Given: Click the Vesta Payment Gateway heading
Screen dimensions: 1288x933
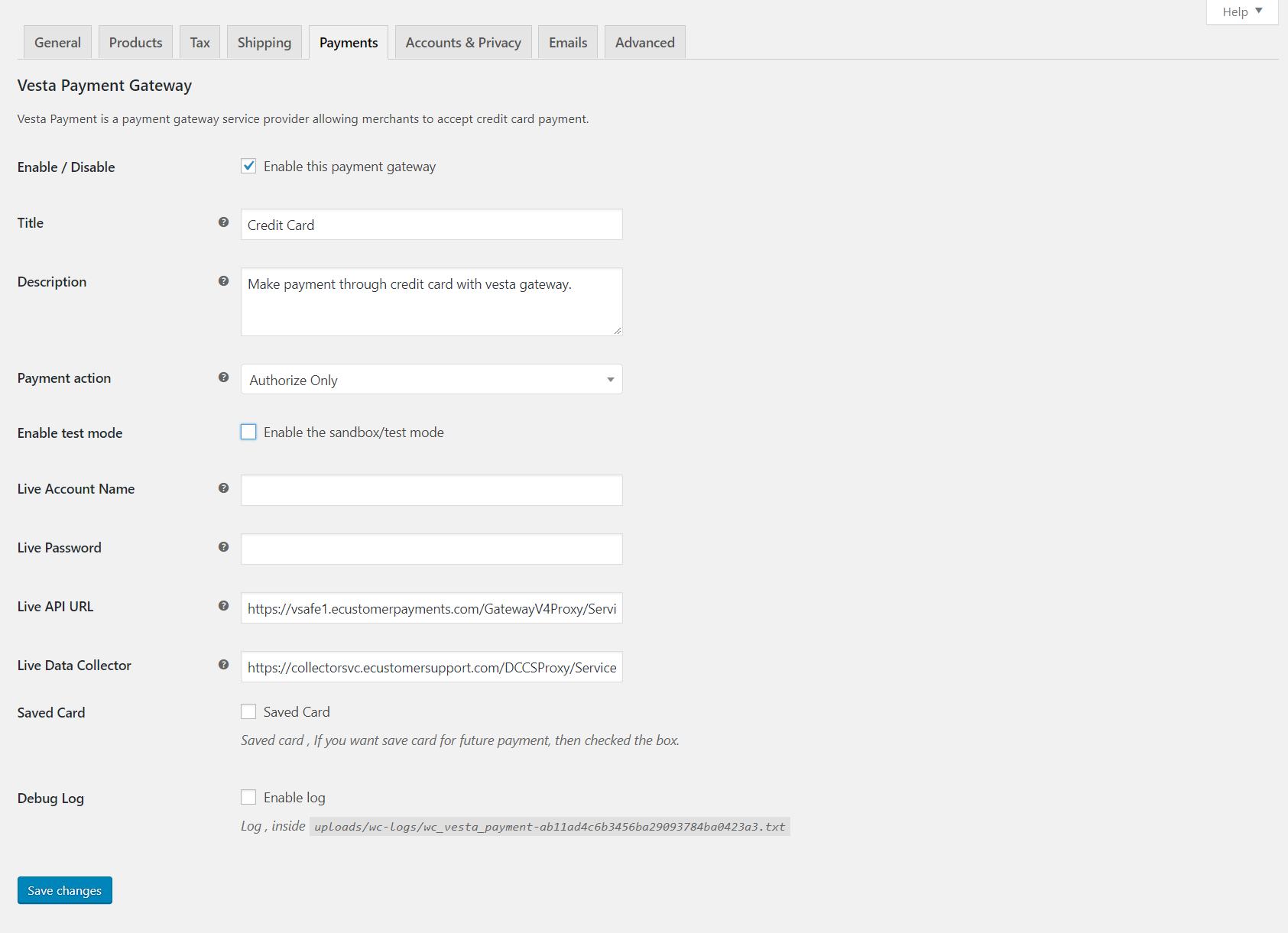Looking at the screenshot, I should click(x=105, y=86).
